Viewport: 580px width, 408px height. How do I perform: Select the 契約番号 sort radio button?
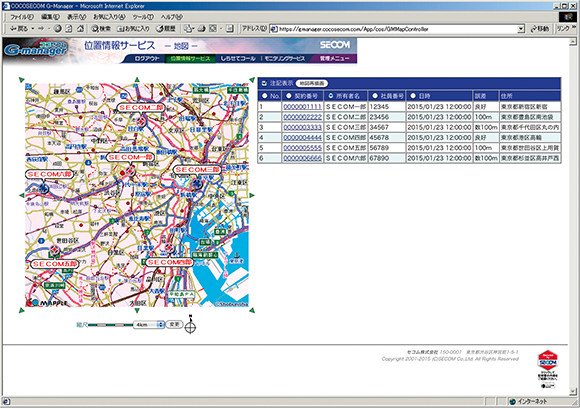(x=289, y=96)
